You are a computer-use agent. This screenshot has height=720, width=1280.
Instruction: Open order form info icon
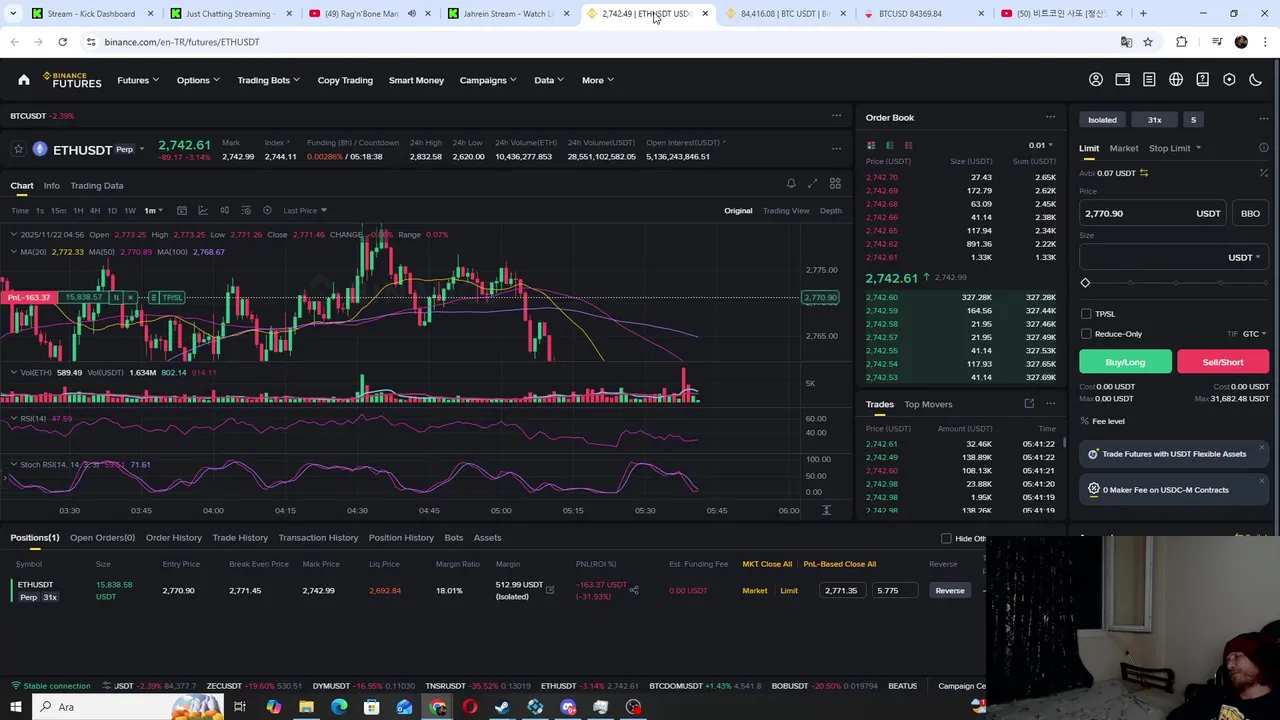(1264, 148)
